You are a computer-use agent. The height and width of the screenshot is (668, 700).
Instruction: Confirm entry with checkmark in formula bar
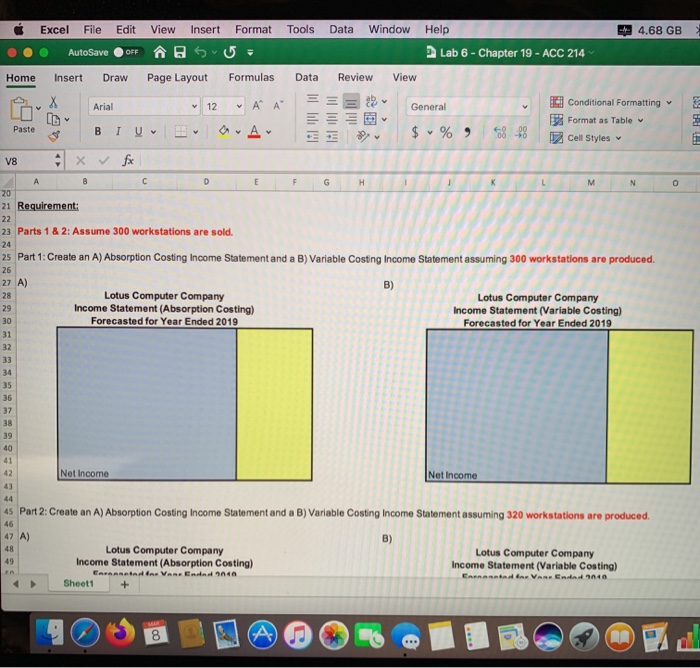104,160
